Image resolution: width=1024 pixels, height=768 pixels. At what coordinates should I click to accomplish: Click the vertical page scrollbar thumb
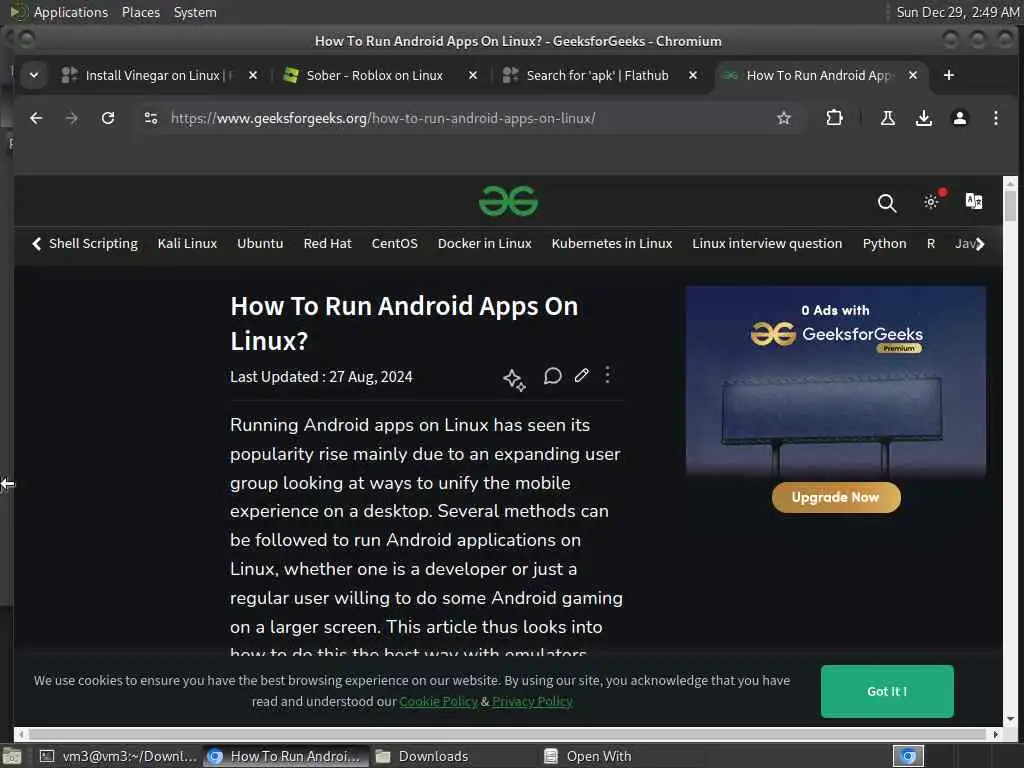[x=1010, y=206]
